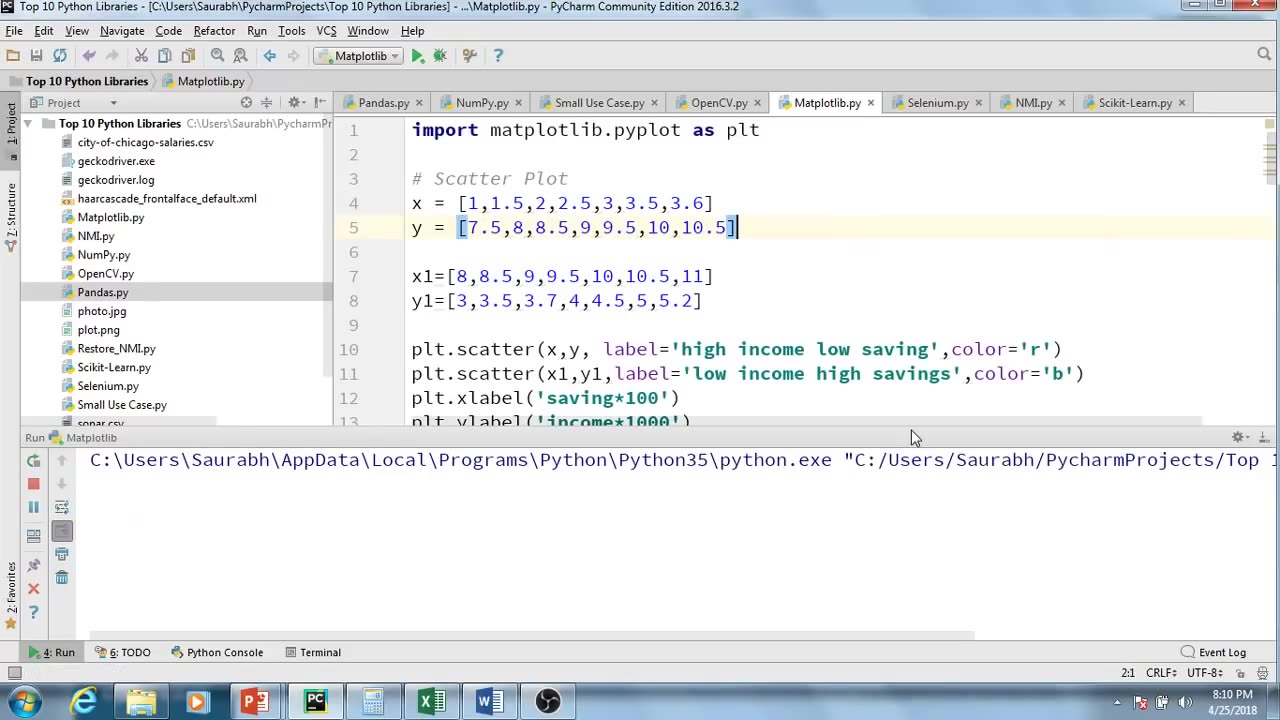Viewport: 1280px width, 720px height.
Task: Show hidden system tray icons arrow
Action: 1117,701
